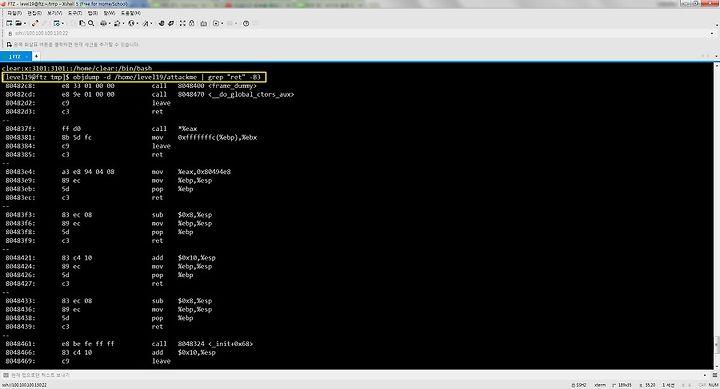Viewport: 720px width, 389px height.
Task: Click the color scheme toolbar icon
Action: [117, 23]
